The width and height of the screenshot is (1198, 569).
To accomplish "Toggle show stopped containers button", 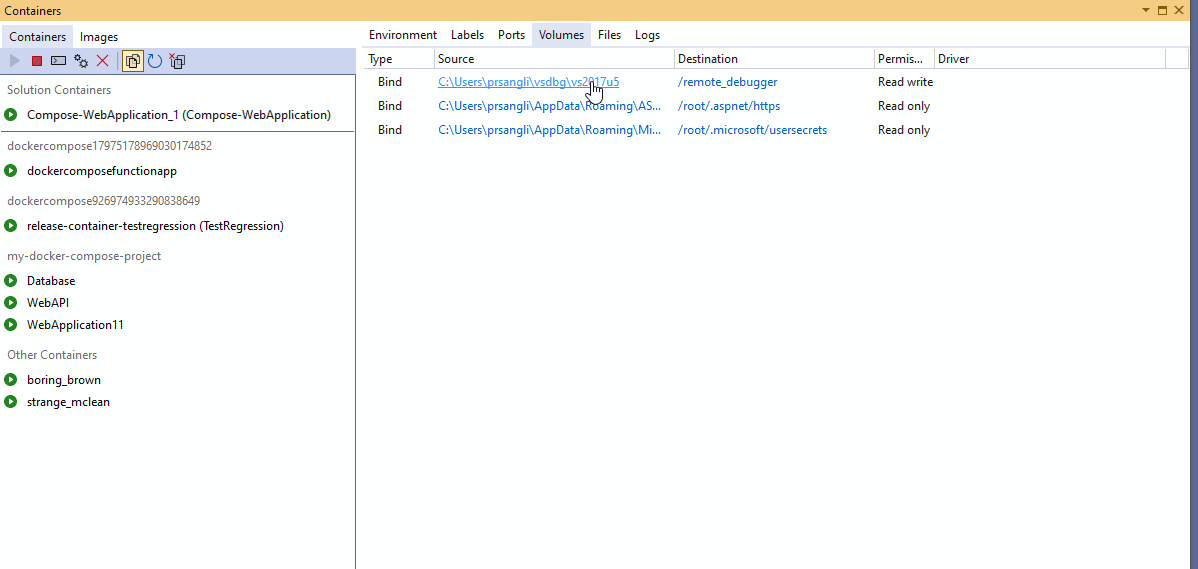I will pyautogui.click(x=133, y=61).
